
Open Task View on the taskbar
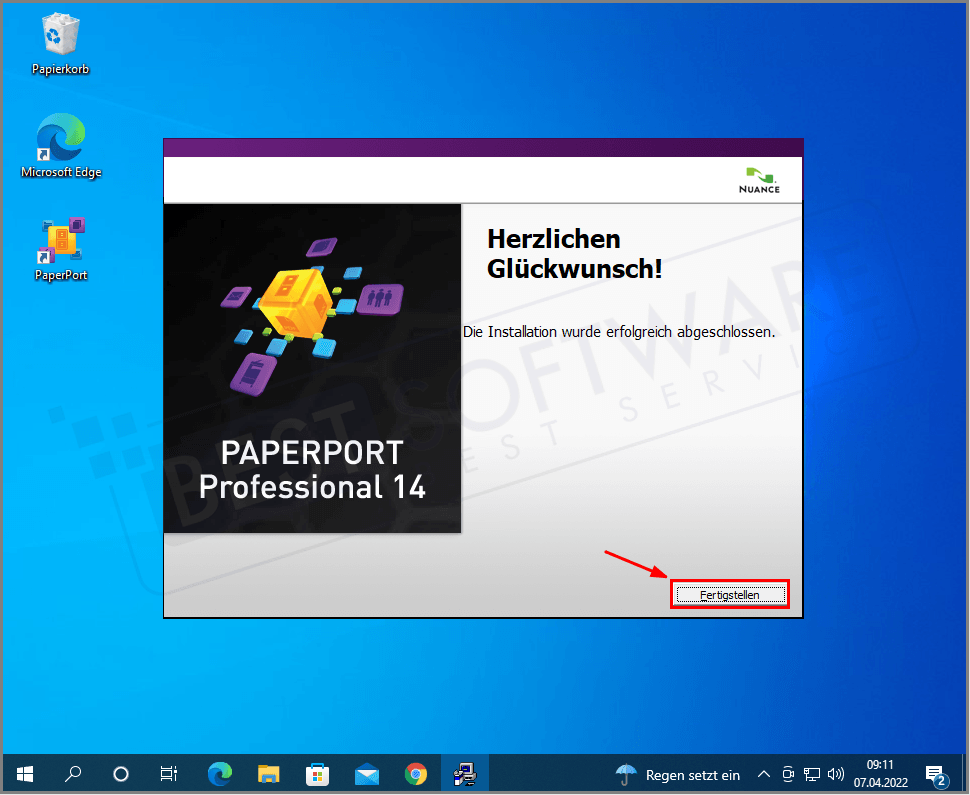(168, 773)
